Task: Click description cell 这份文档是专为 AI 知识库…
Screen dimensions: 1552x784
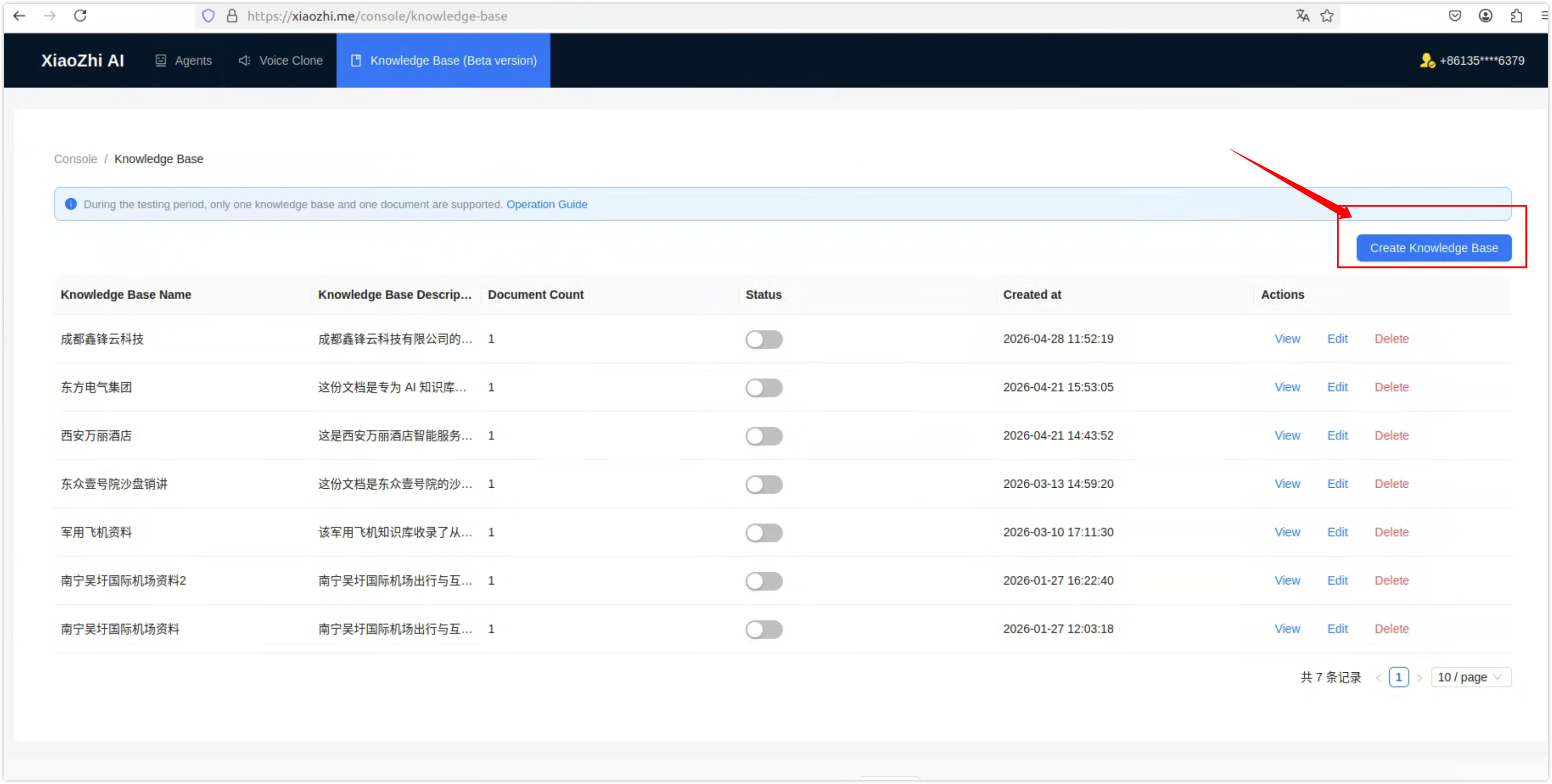Action: [392, 387]
